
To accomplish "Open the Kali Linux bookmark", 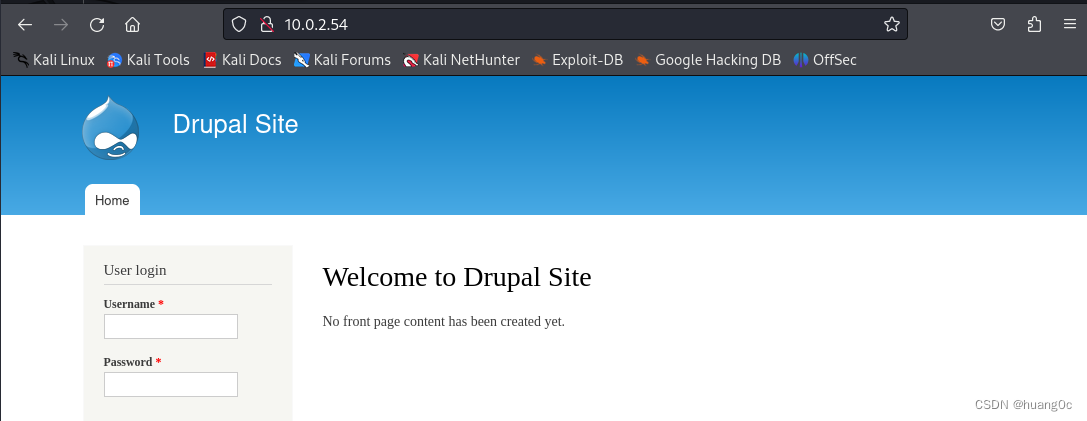I will coord(54,60).
